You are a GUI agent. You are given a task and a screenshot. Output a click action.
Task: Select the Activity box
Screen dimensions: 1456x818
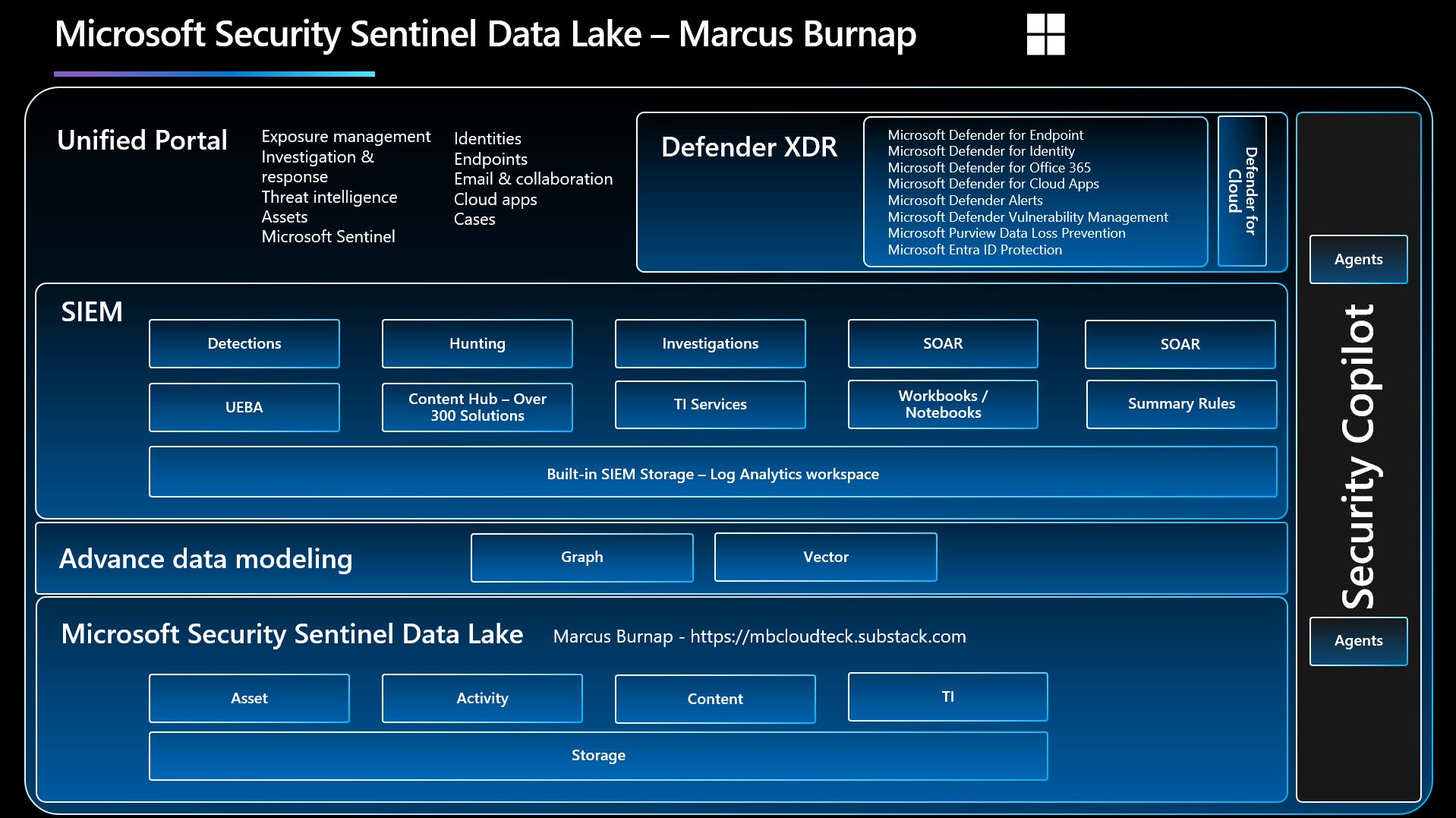[x=482, y=698]
